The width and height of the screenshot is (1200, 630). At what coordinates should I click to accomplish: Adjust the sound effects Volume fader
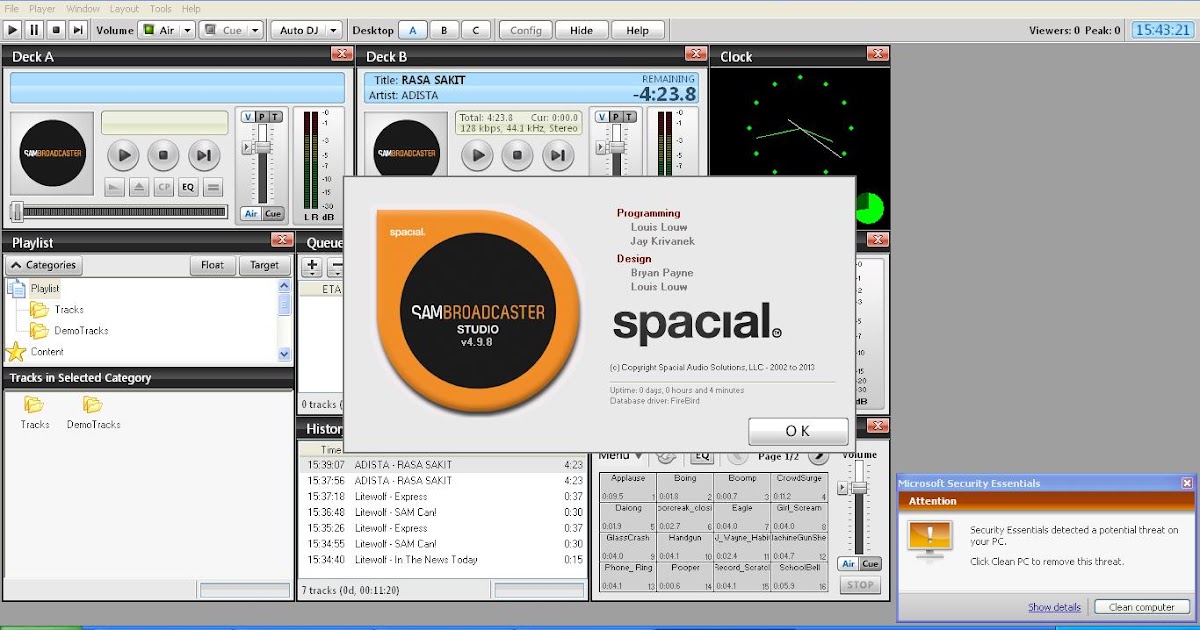click(859, 488)
